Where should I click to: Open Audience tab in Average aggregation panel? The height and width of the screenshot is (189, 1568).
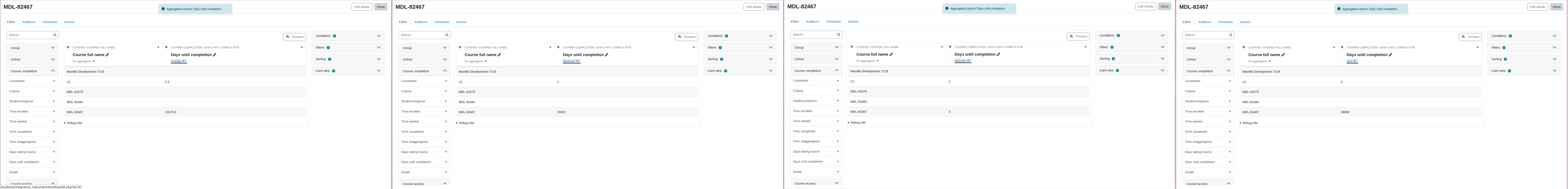(x=29, y=22)
